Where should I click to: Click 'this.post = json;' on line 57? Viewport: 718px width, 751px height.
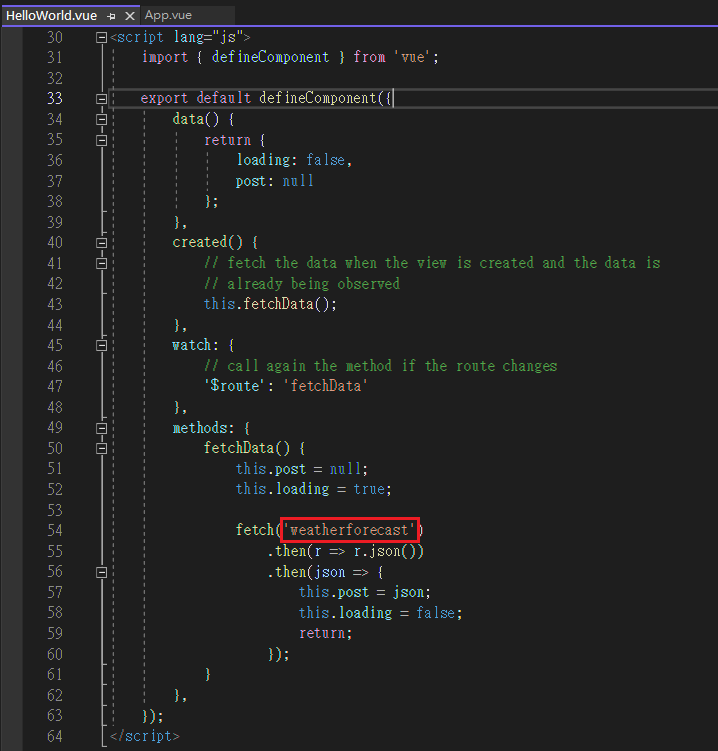tap(365, 592)
